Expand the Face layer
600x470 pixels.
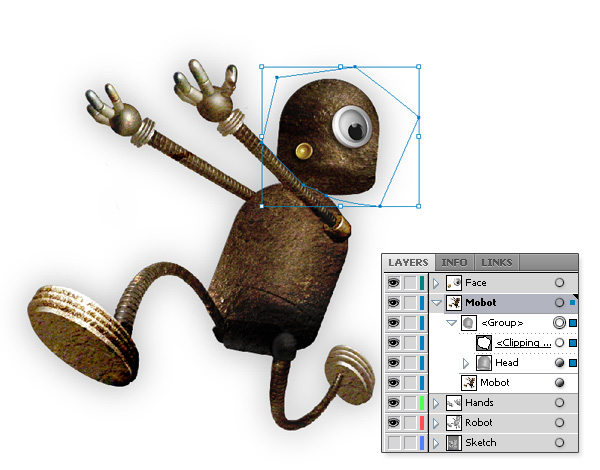tap(436, 283)
